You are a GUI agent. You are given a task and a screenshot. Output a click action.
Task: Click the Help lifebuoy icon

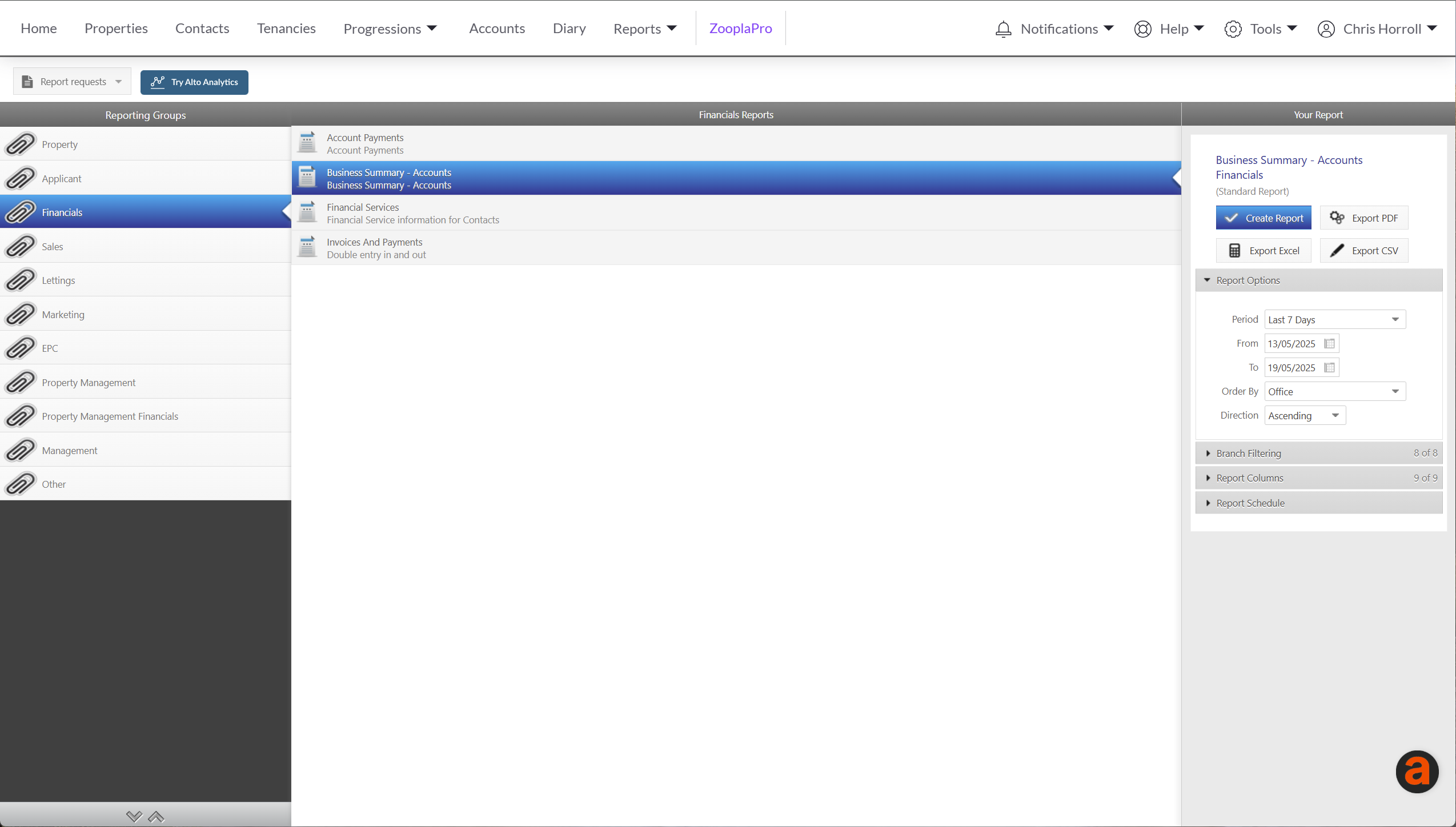click(1142, 29)
